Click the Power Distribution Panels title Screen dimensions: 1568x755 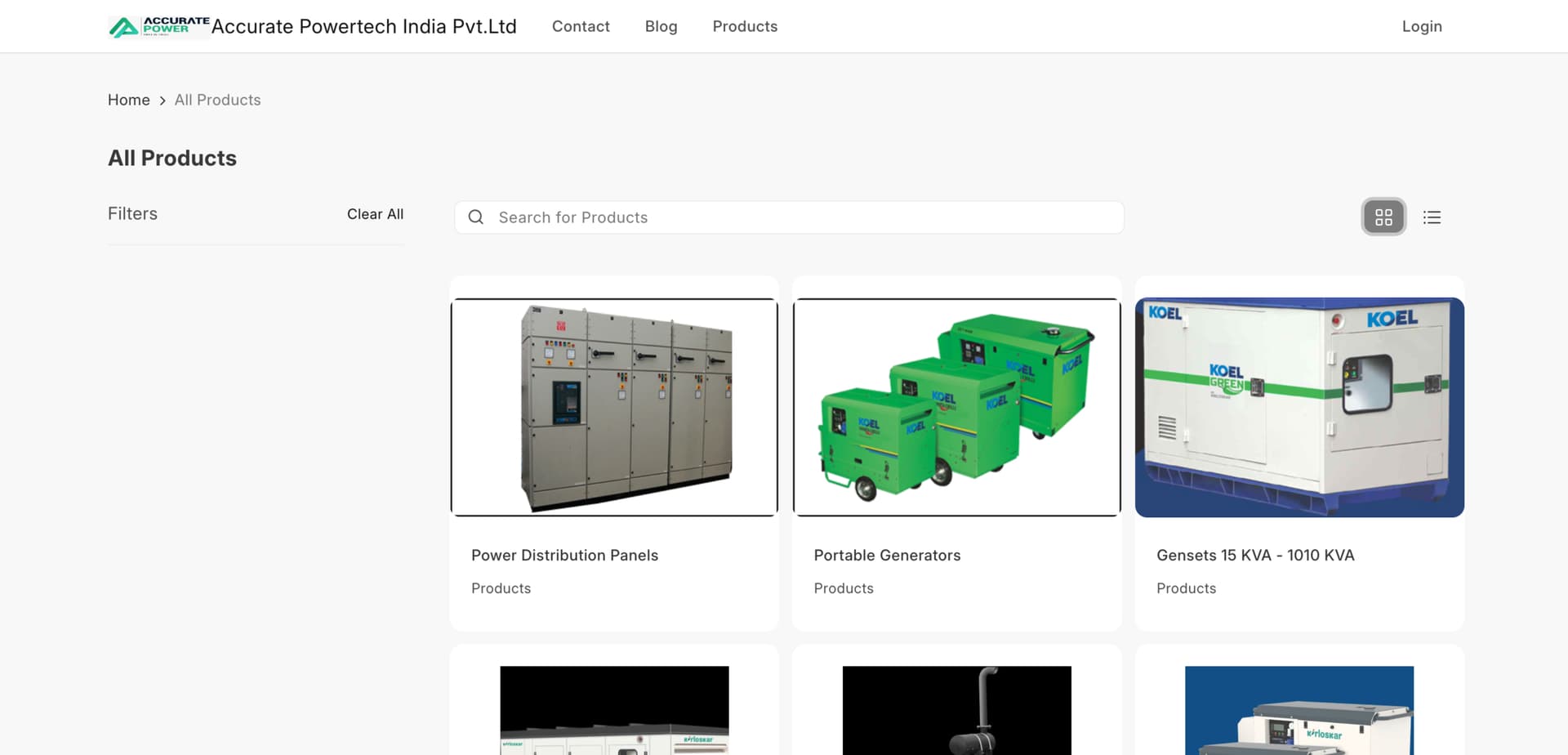[x=564, y=555]
